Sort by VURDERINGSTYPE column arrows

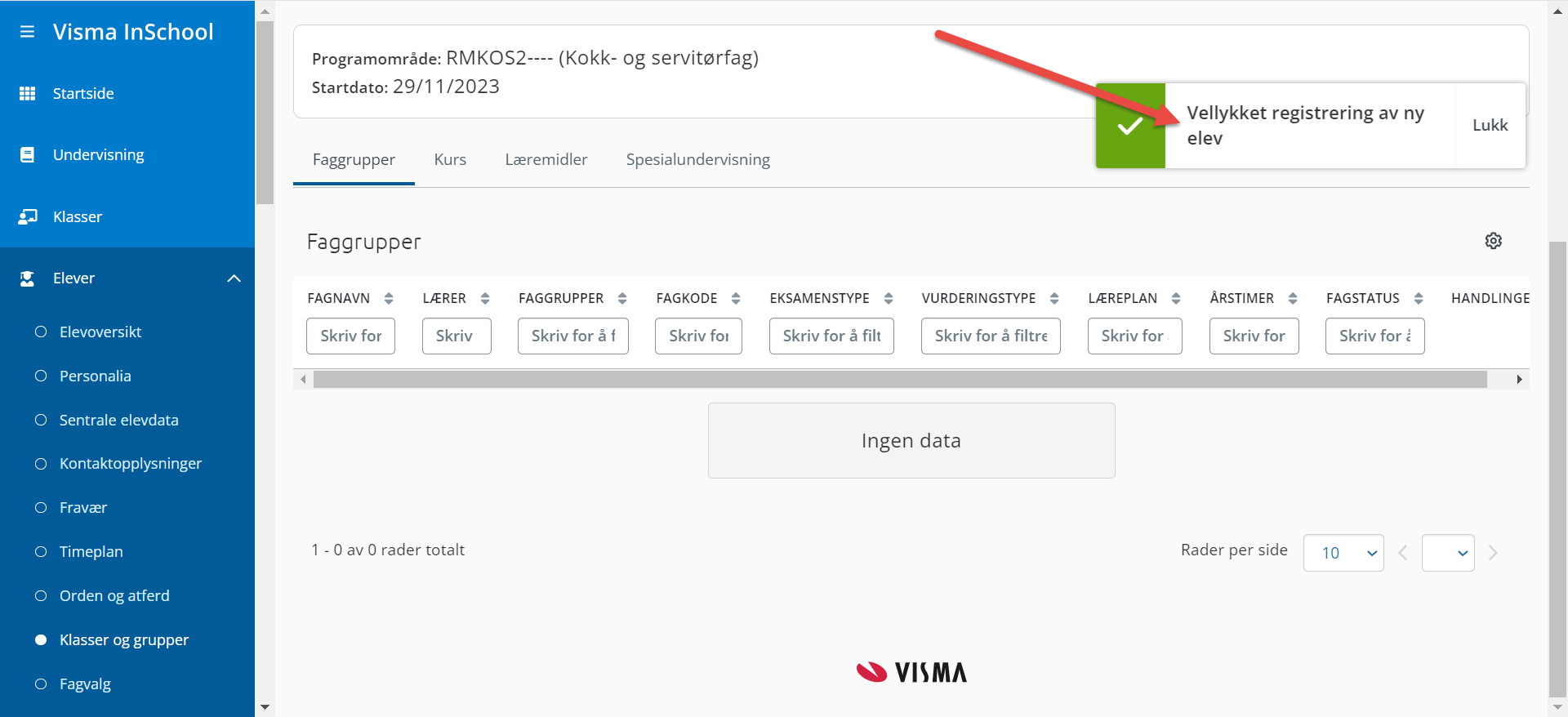[1054, 298]
